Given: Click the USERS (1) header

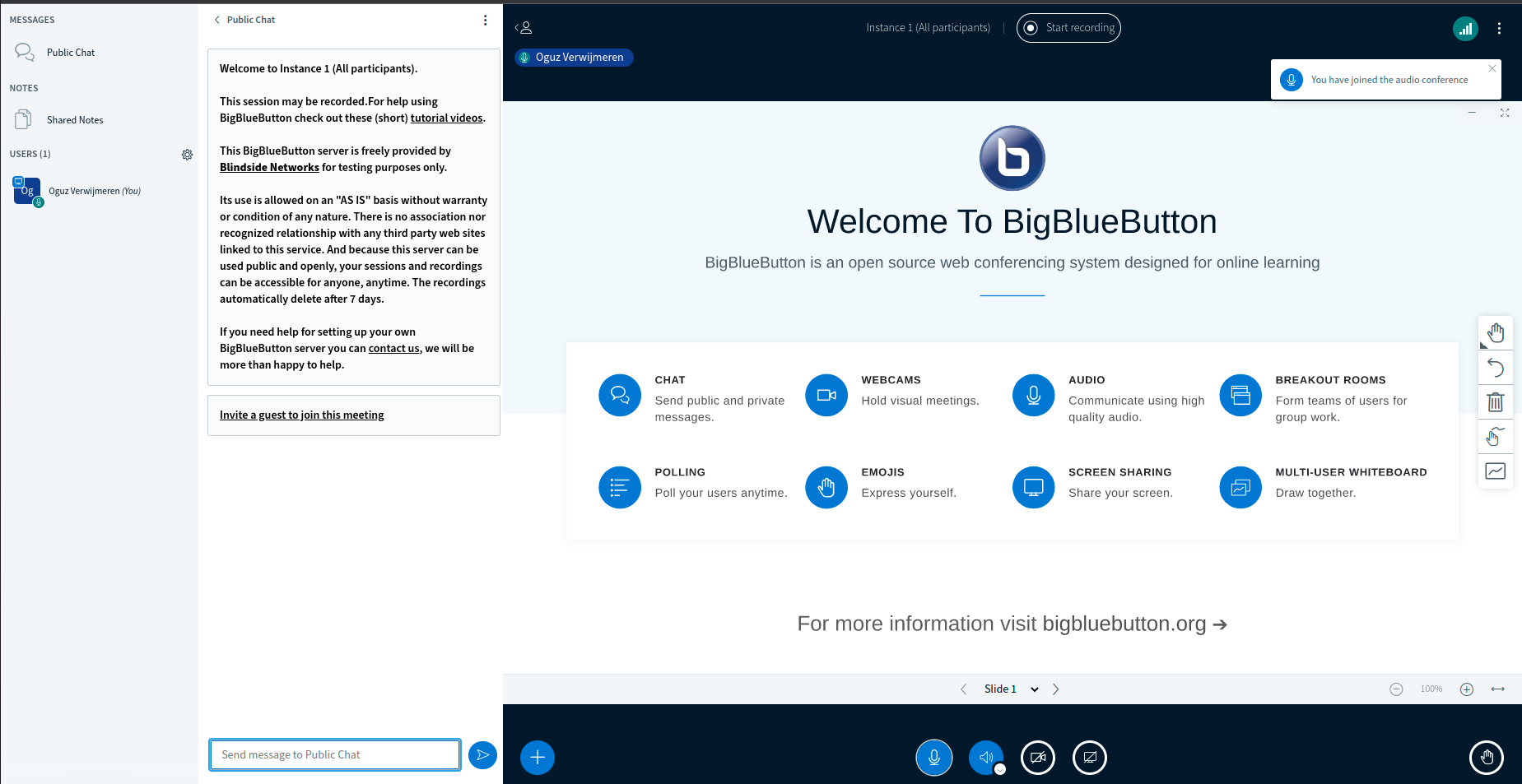Looking at the screenshot, I should (x=30, y=154).
